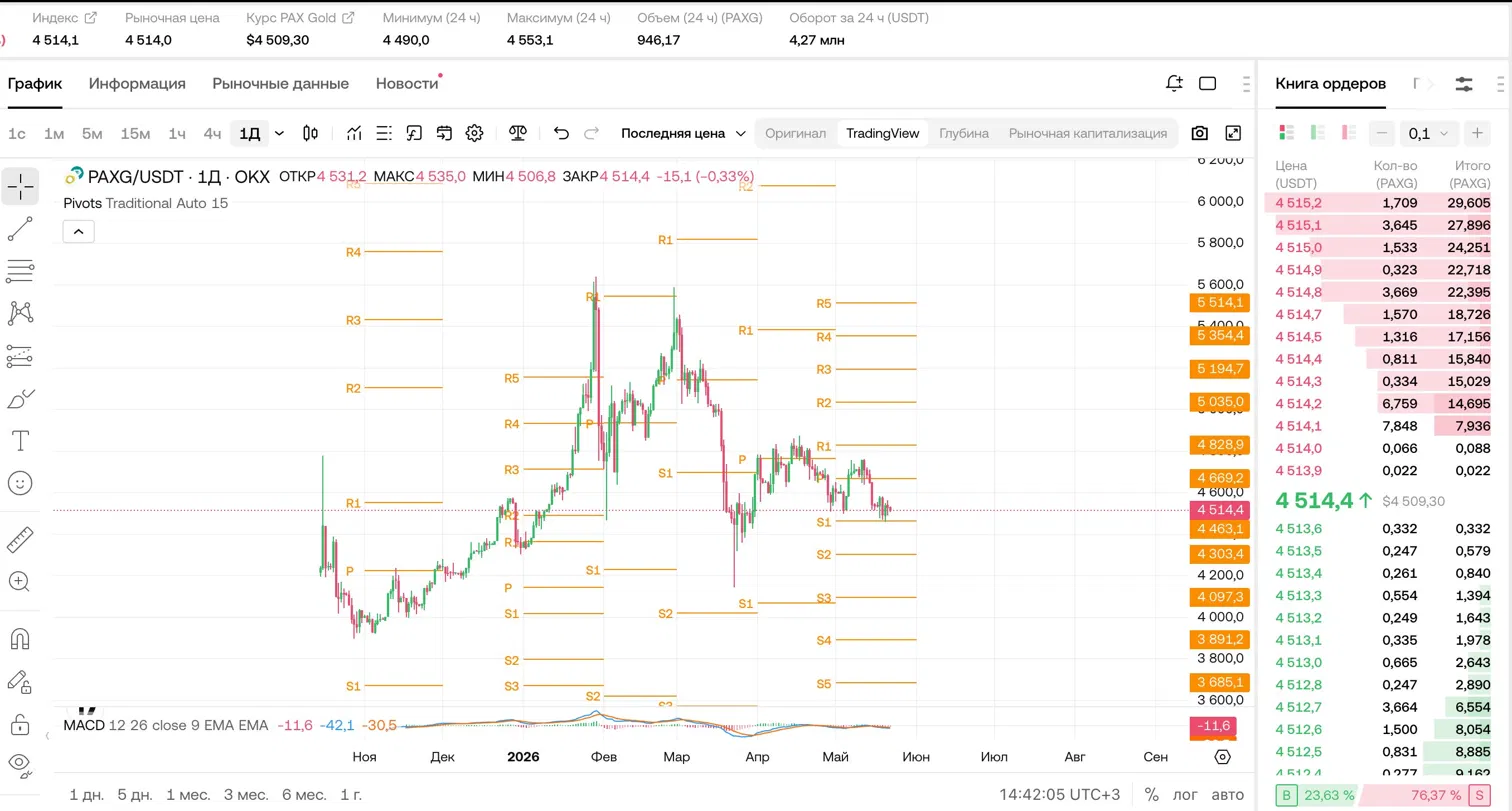
Task: Open the list-style toolbar icon
Action: tap(384, 133)
